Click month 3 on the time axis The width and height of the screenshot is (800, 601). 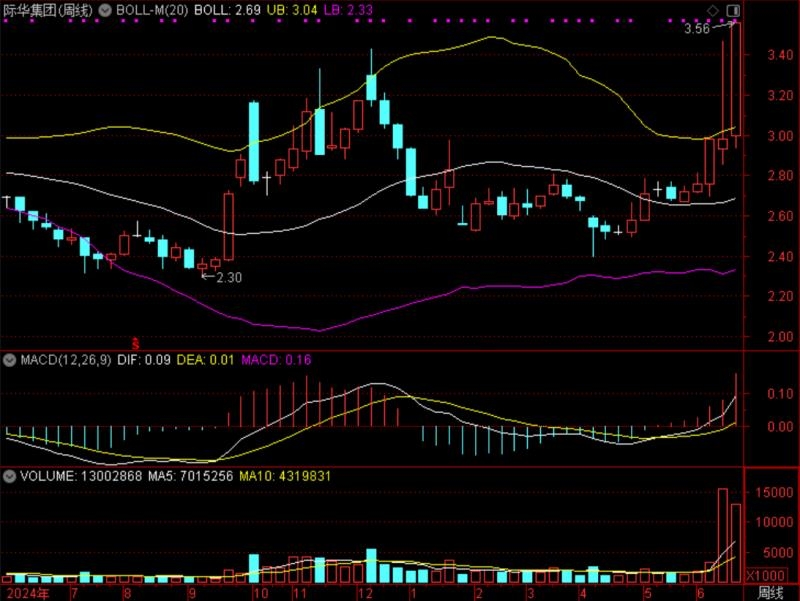pyautogui.click(x=531, y=593)
